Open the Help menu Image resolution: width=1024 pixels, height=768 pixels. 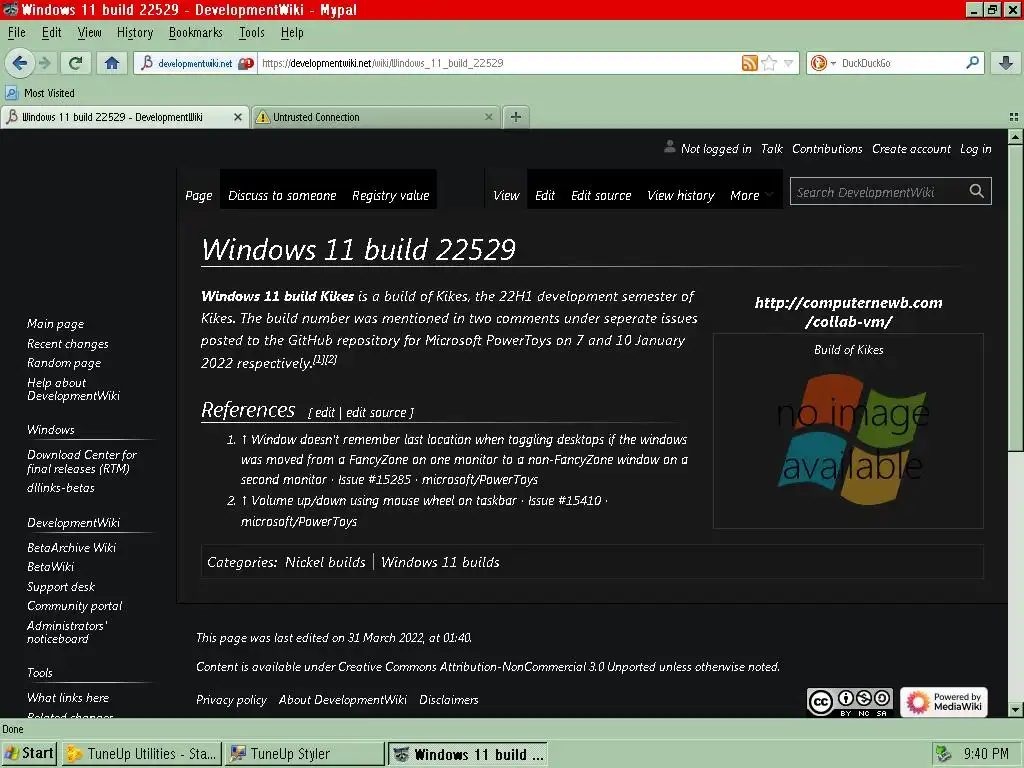pyautogui.click(x=292, y=33)
